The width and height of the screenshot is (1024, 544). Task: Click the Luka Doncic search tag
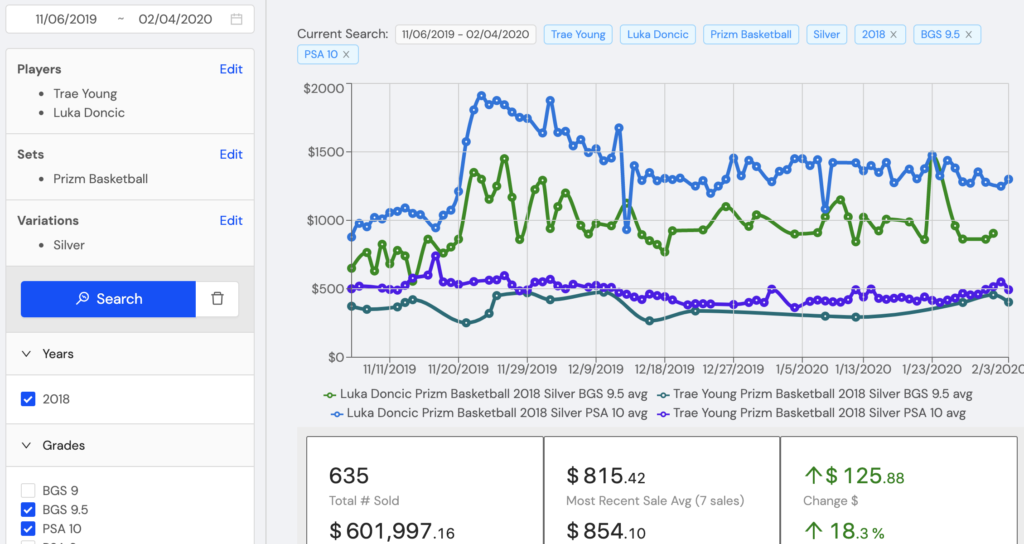(x=658, y=35)
